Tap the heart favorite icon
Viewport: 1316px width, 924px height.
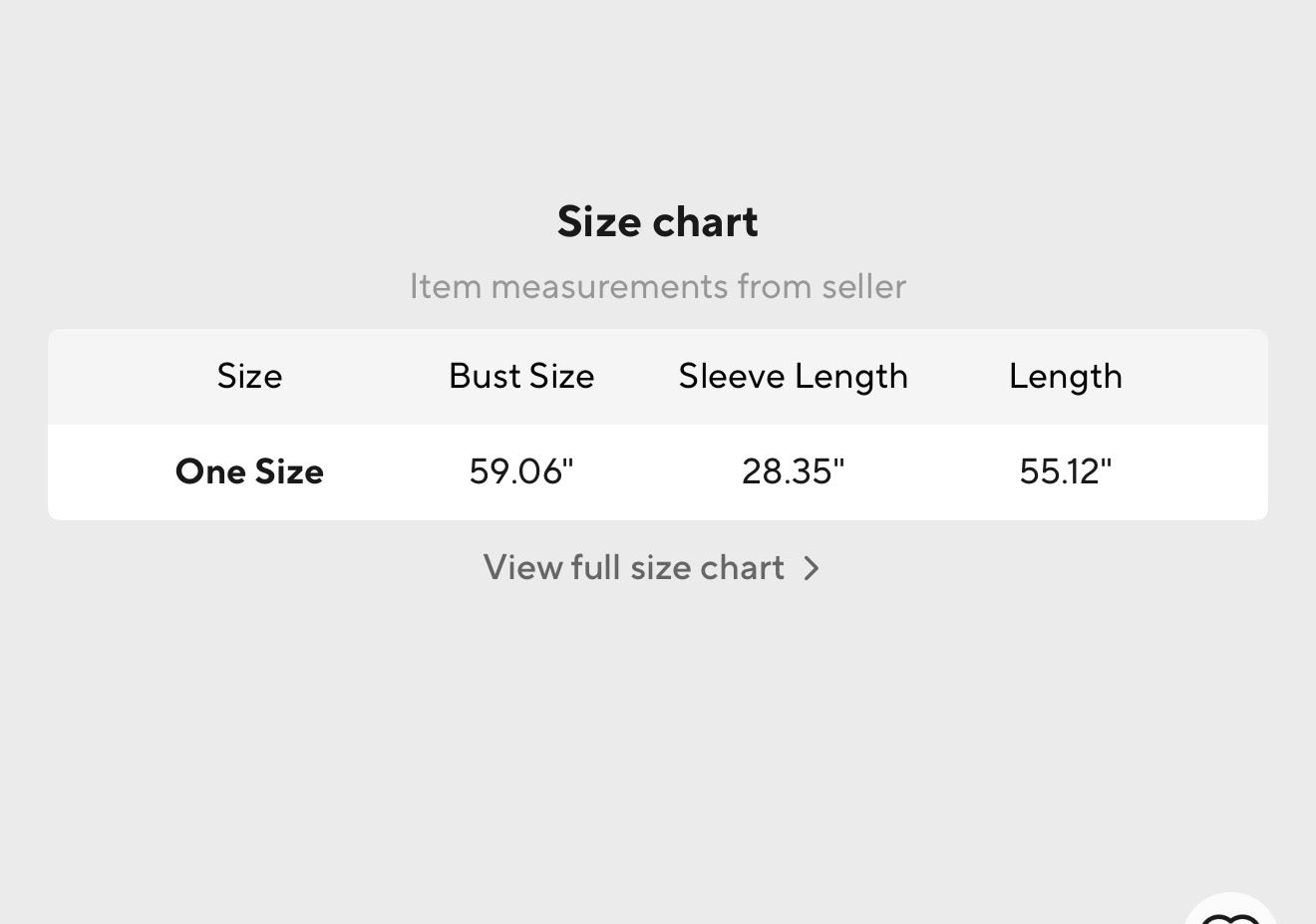1231,915
